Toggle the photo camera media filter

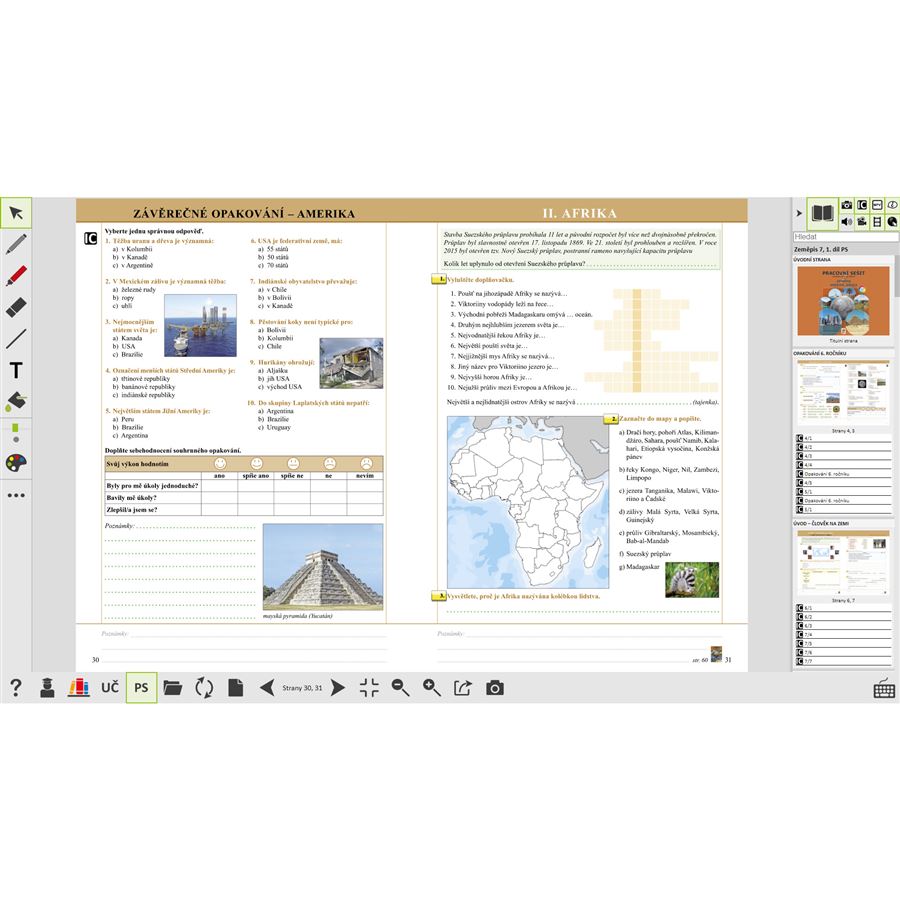[x=847, y=205]
